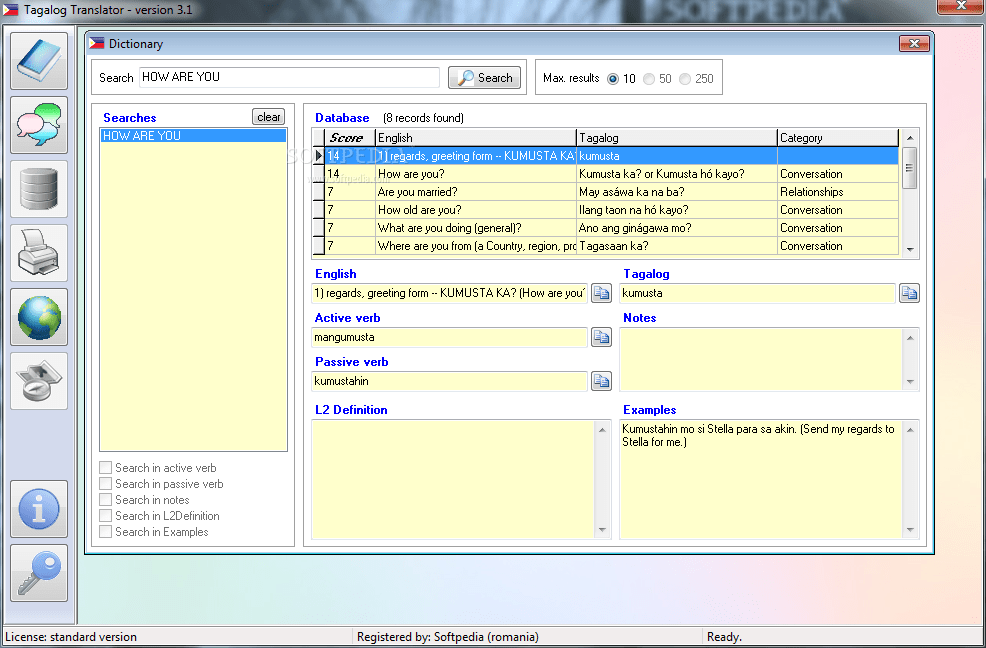Viewport: 986px width, 648px height.
Task: Select HOW ARE YOU in Searches list
Action: [194, 136]
